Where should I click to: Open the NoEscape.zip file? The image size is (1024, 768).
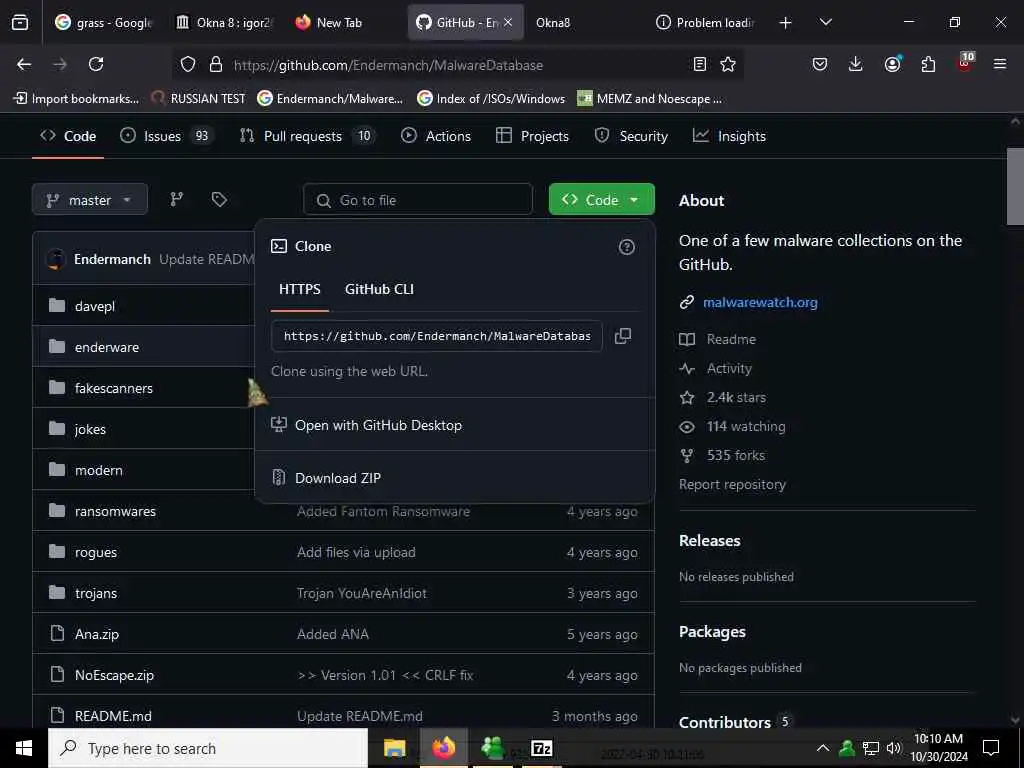(x=114, y=675)
